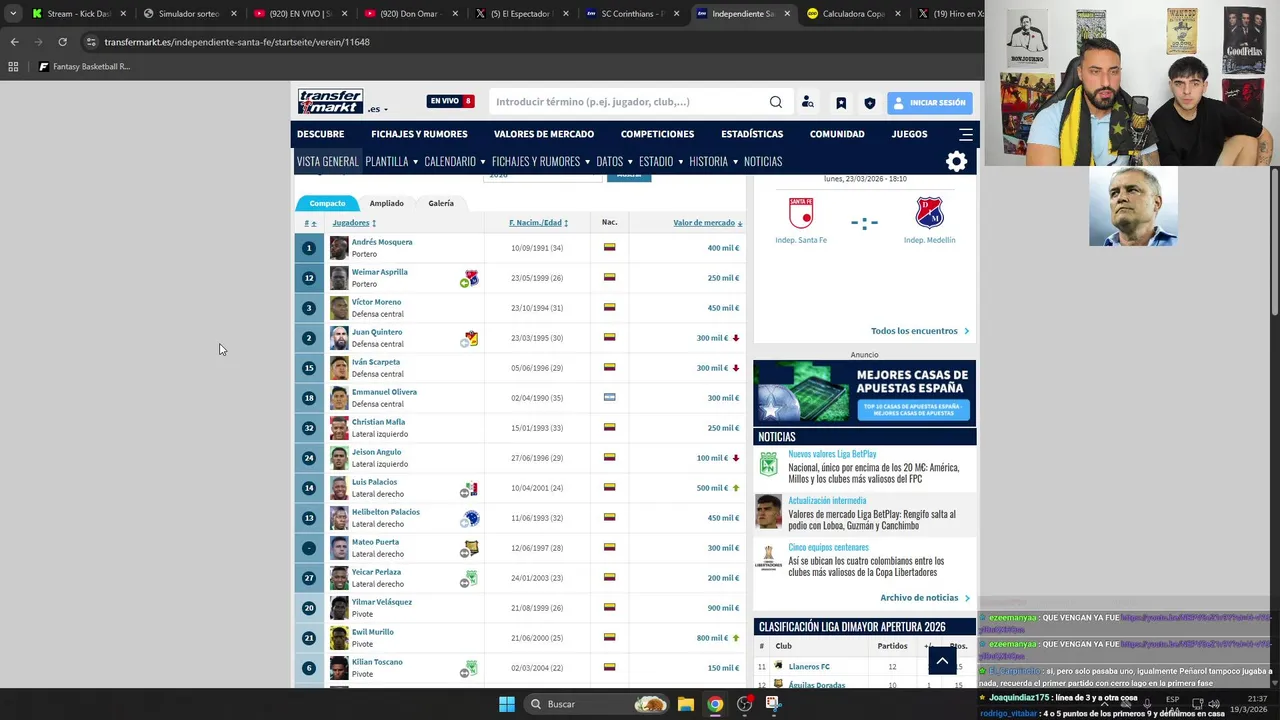The image size is (1280, 720).
Task: Sort table by Jugadores column
Action: 354,223
